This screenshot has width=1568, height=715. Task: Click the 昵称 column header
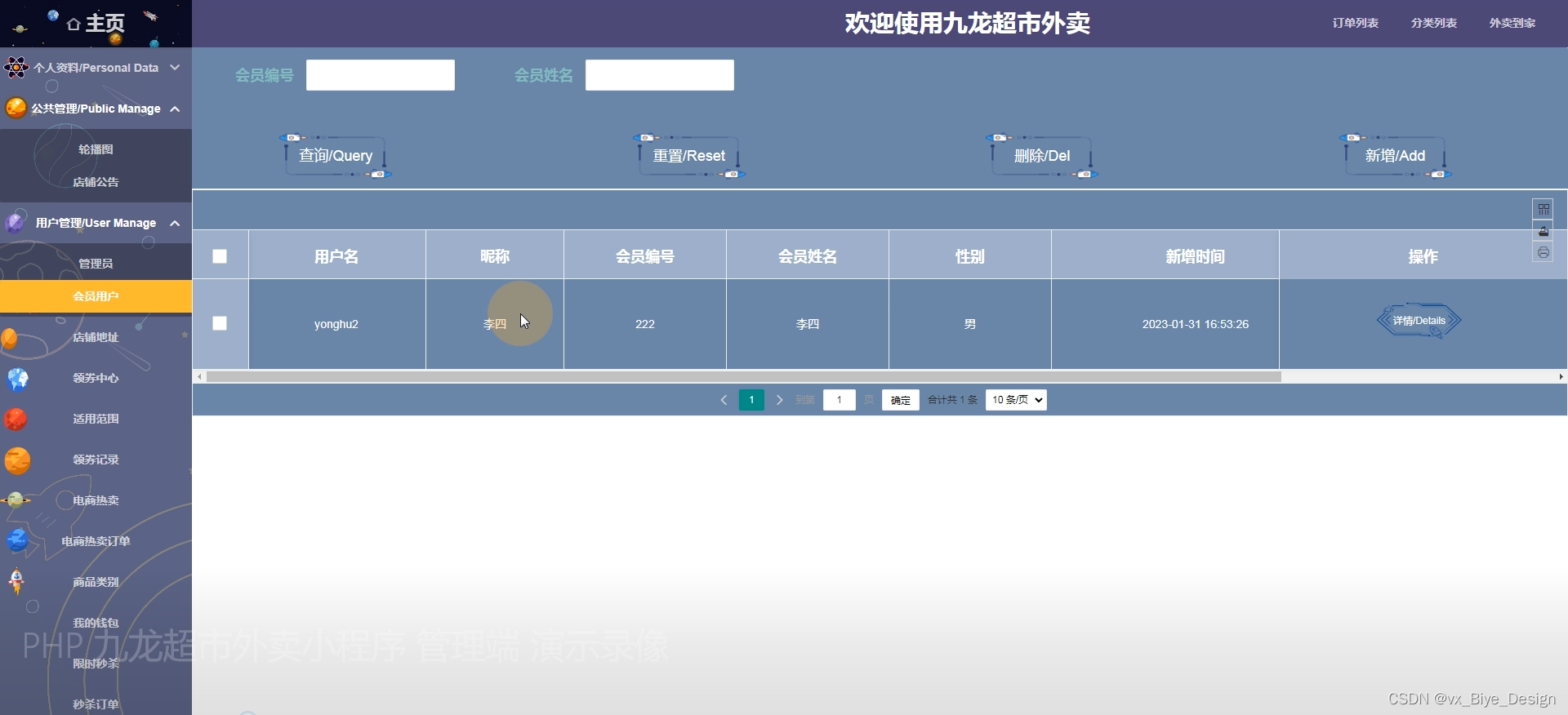pyautogui.click(x=495, y=256)
